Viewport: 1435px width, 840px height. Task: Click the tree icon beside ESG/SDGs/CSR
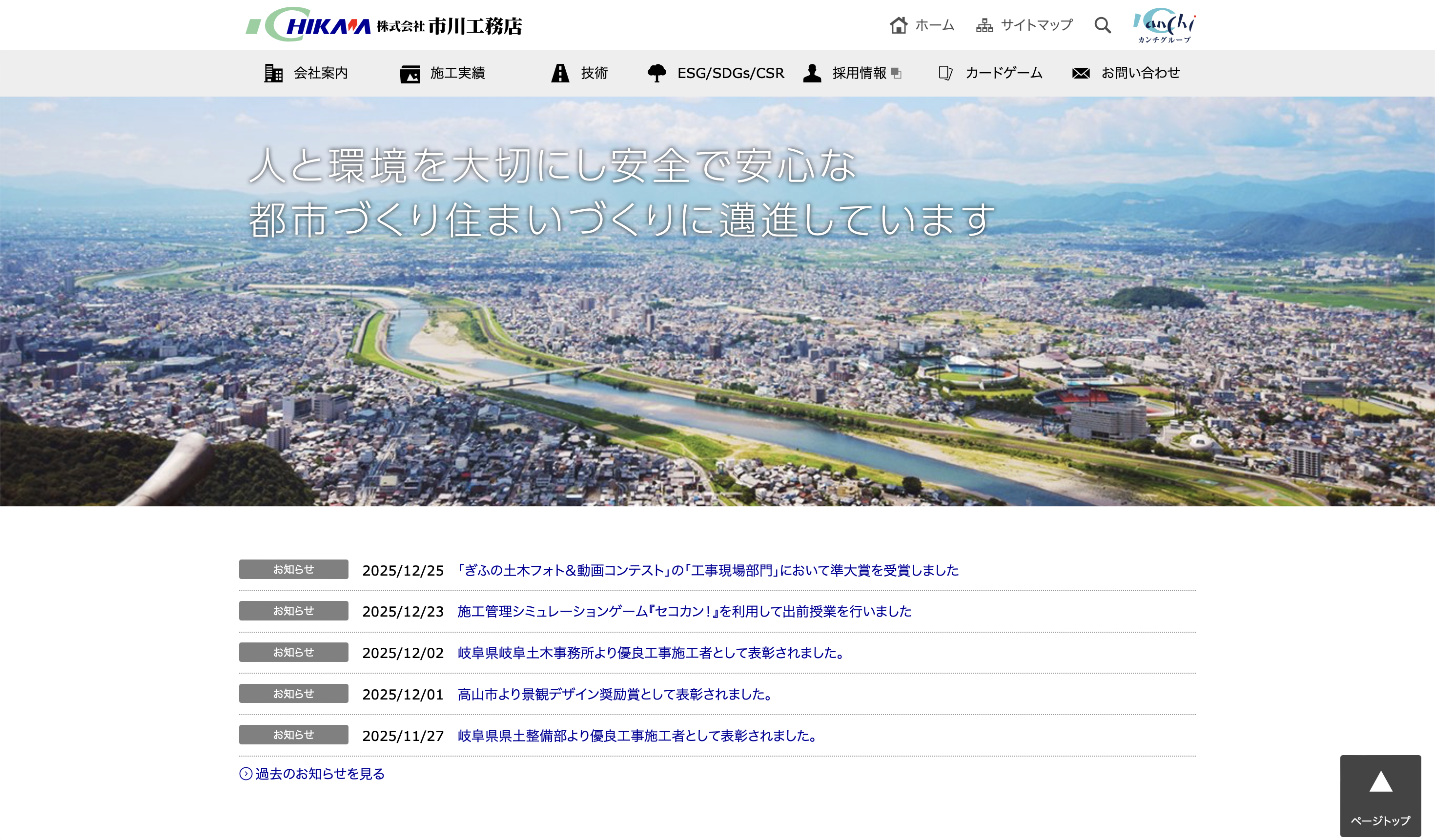pos(656,73)
